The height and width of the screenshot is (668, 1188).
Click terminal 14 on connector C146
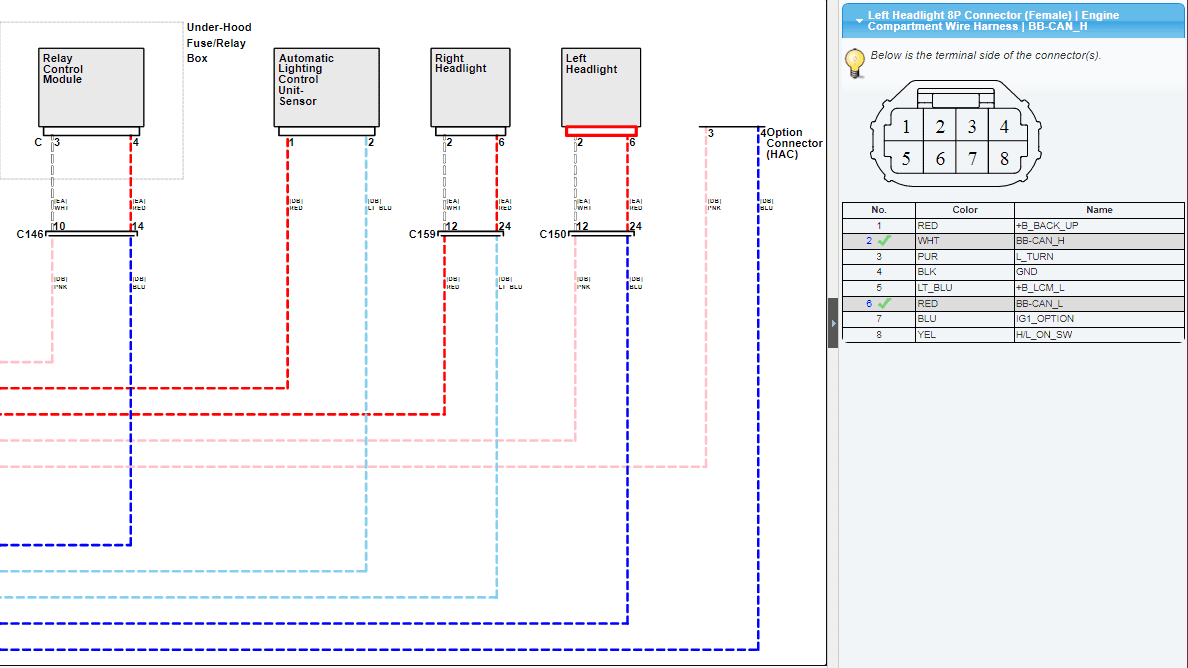point(138,226)
